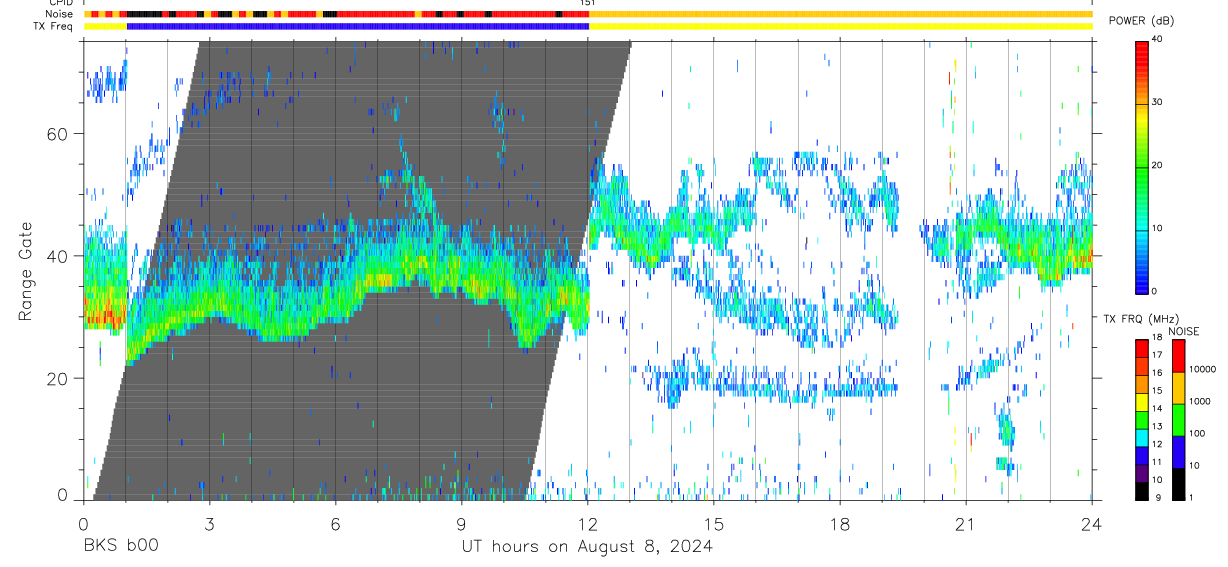Click the blue segment of TX Freq strip
The width and height of the screenshot is (1228, 567).
358,26
